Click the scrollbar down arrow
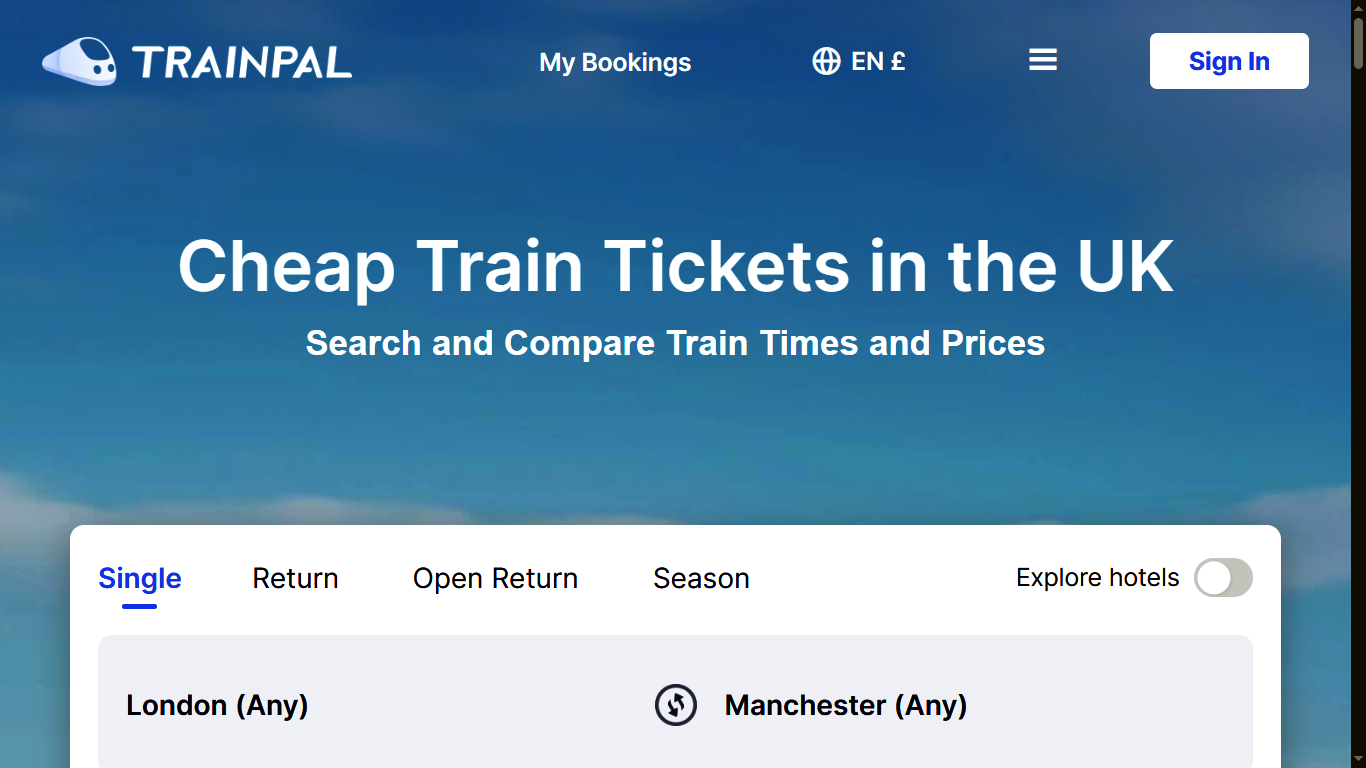Image resolution: width=1366 pixels, height=768 pixels. 1358,760
